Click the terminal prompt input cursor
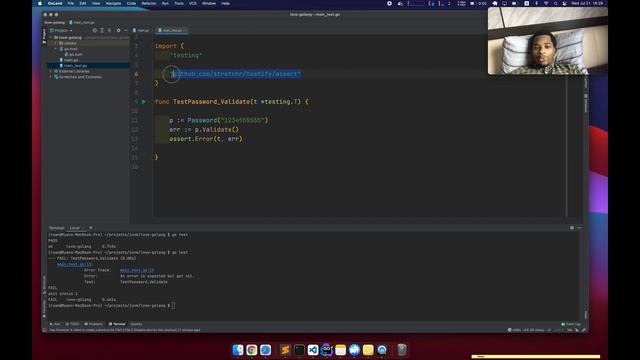Image resolution: width=640 pixels, height=360 pixels. coord(173,305)
